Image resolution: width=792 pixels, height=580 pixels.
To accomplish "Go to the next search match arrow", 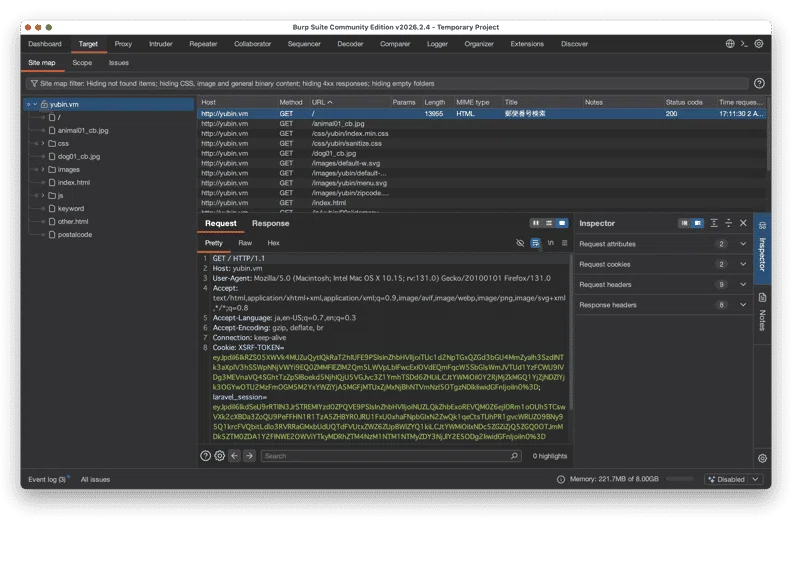I will (x=249, y=456).
